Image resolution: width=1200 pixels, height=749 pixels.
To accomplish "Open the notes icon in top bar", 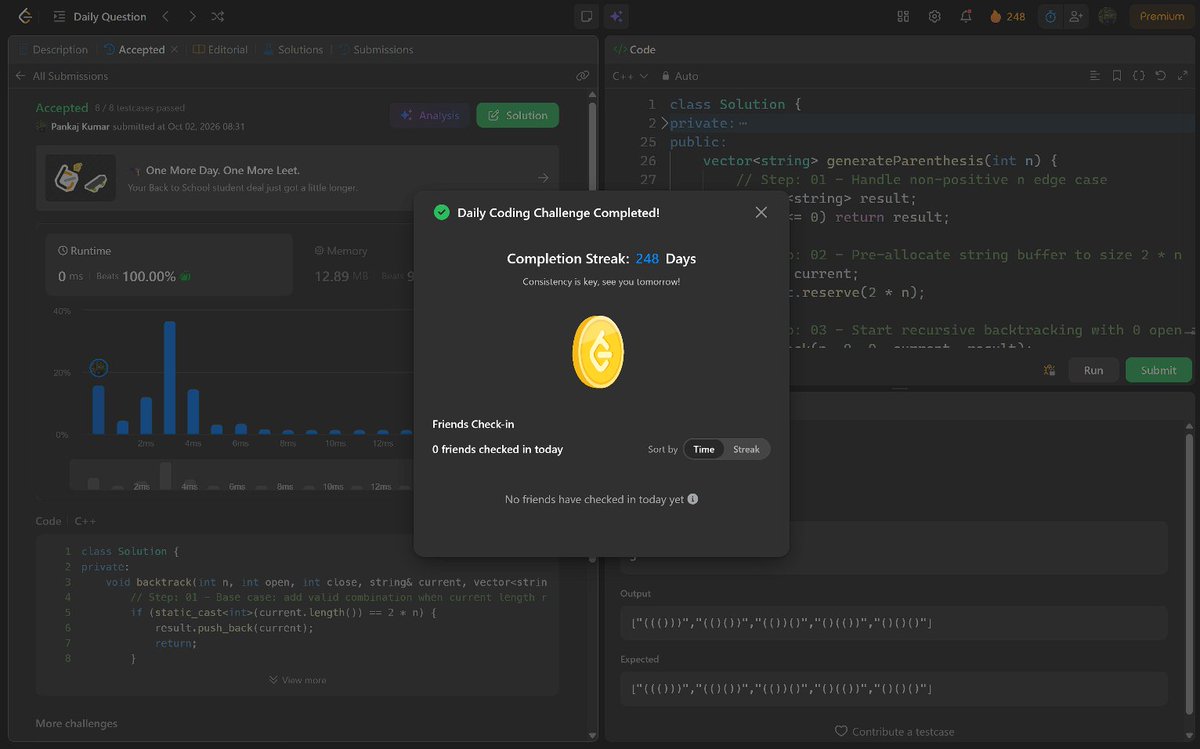I will click(x=587, y=16).
